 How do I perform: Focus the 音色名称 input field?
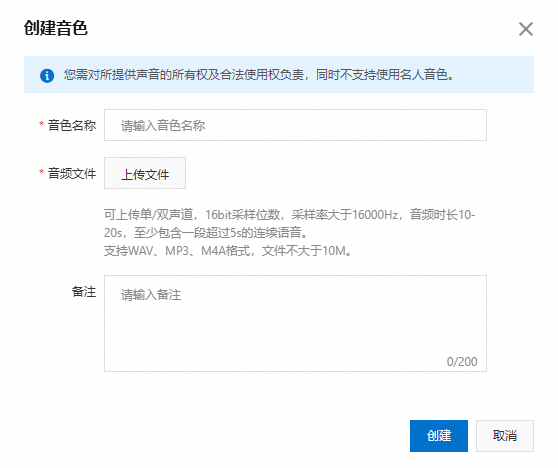coord(295,125)
